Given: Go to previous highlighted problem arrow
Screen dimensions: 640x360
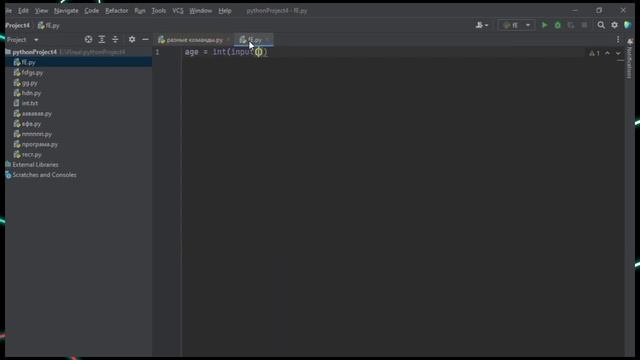Looking at the screenshot, I should click(607, 53).
